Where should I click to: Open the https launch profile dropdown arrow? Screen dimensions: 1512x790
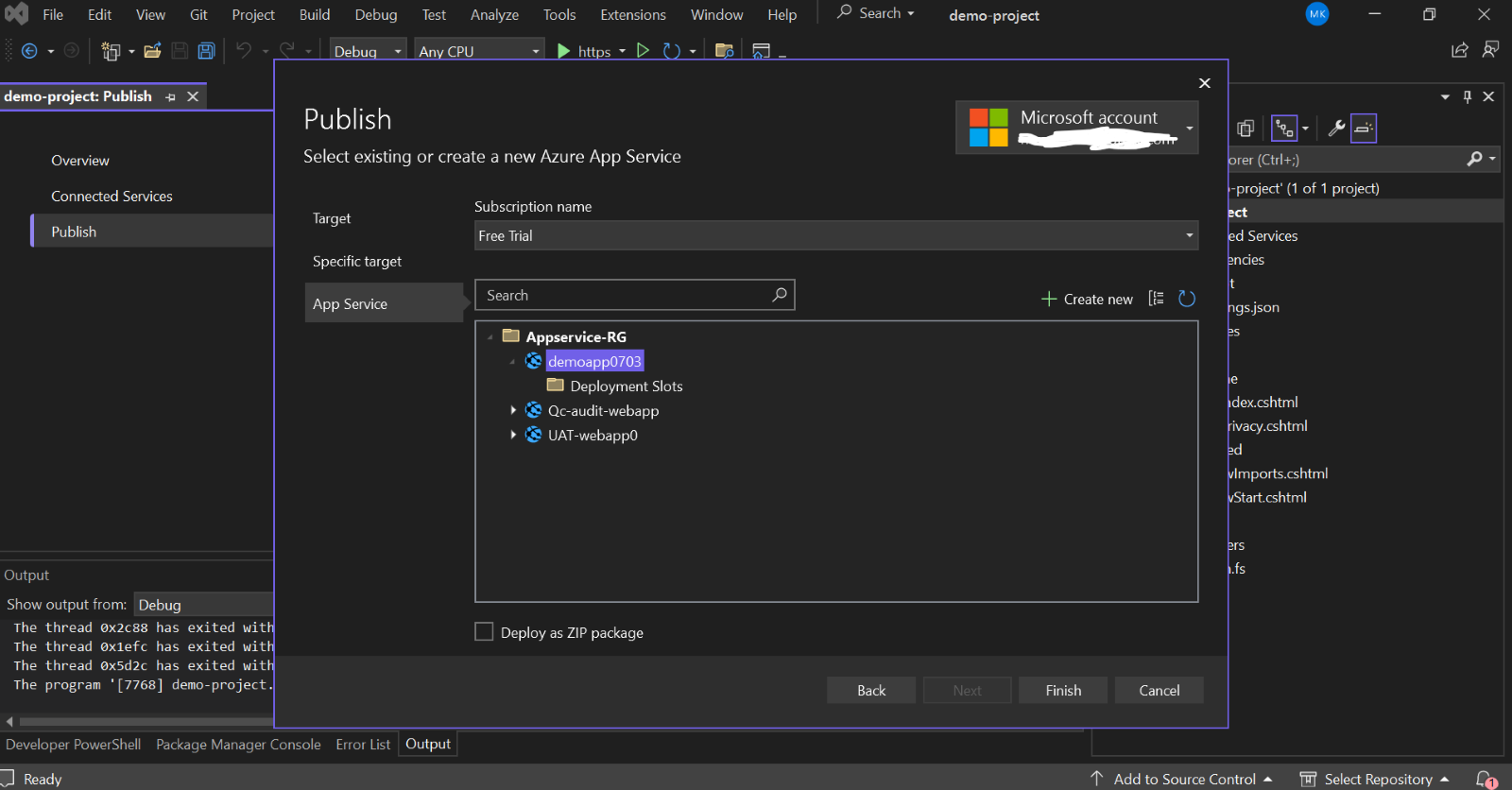click(x=622, y=51)
